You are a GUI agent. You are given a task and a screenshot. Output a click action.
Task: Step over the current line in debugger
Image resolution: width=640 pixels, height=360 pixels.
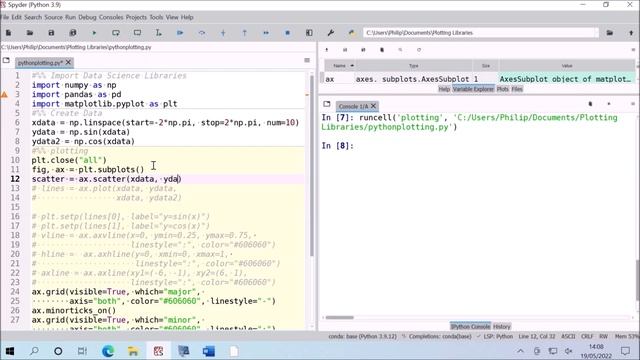click(x=202, y=33)
